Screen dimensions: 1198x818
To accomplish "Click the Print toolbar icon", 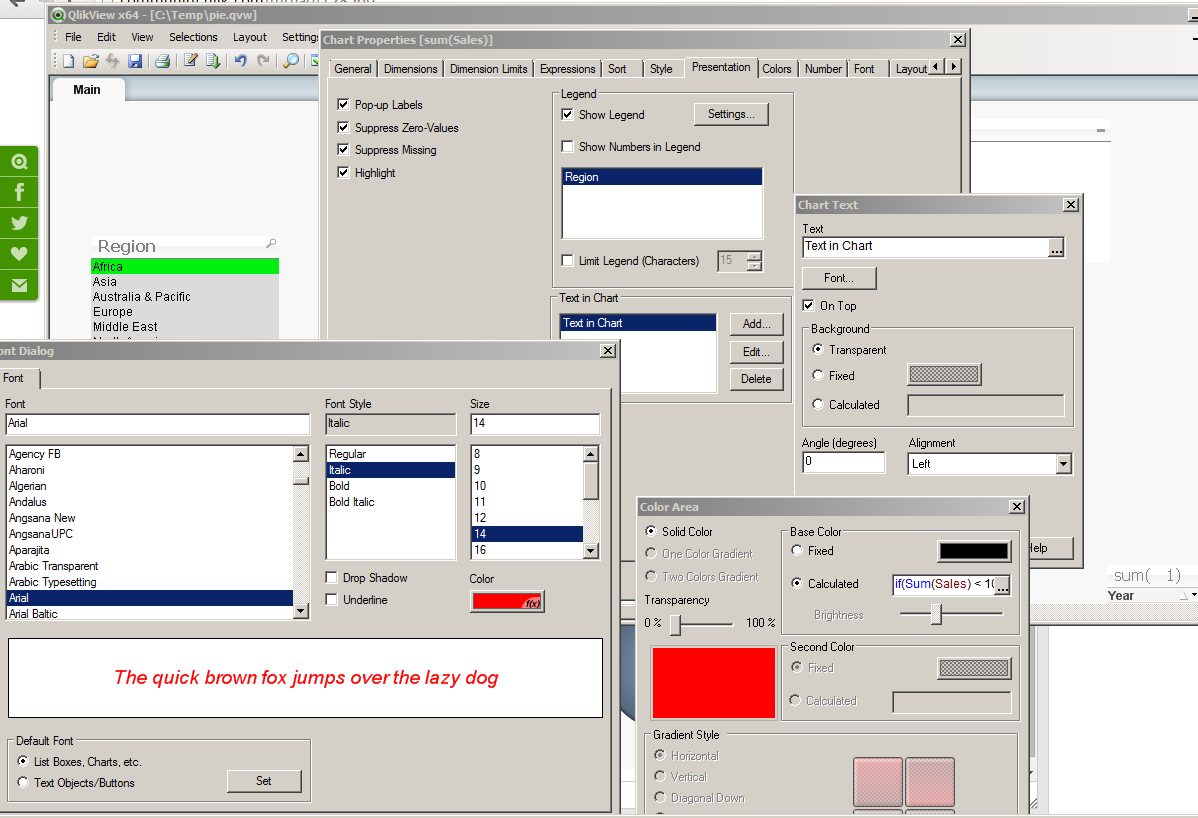I will click(162, 61).
